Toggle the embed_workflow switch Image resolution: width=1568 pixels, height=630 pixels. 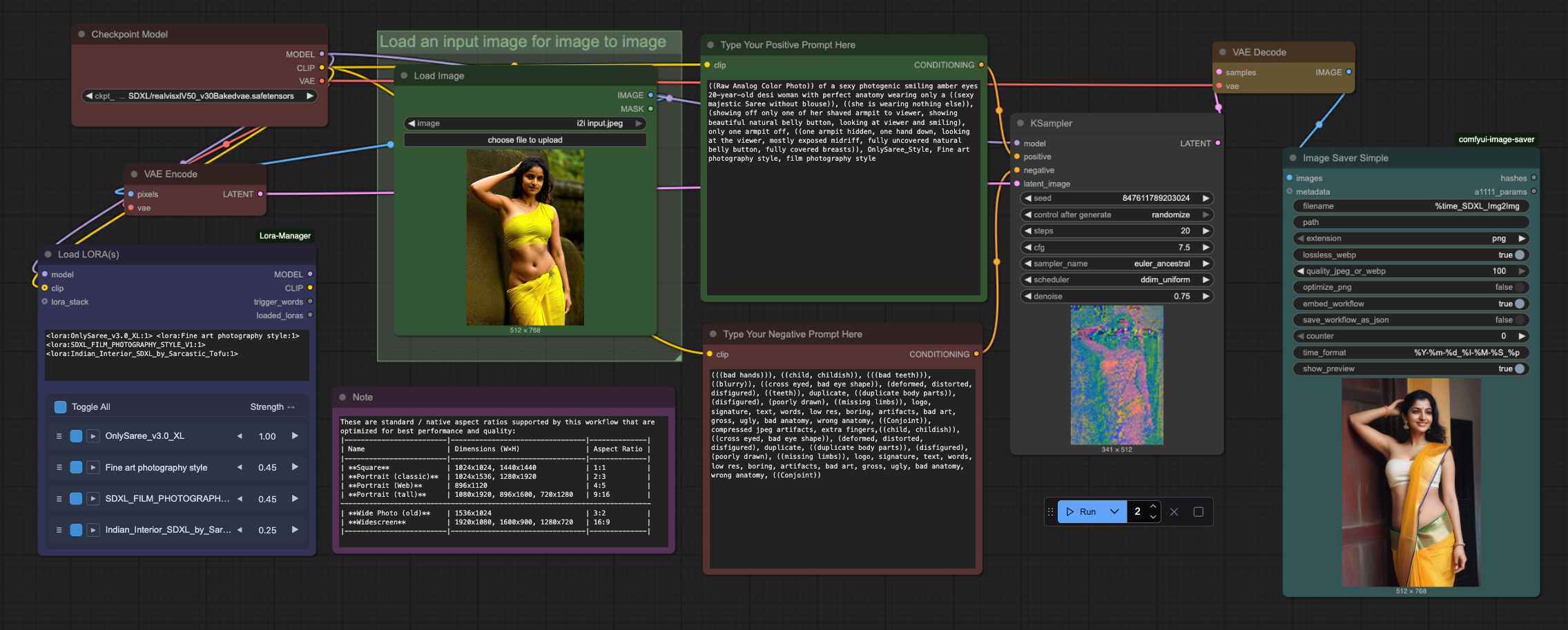coord(1519,304)
